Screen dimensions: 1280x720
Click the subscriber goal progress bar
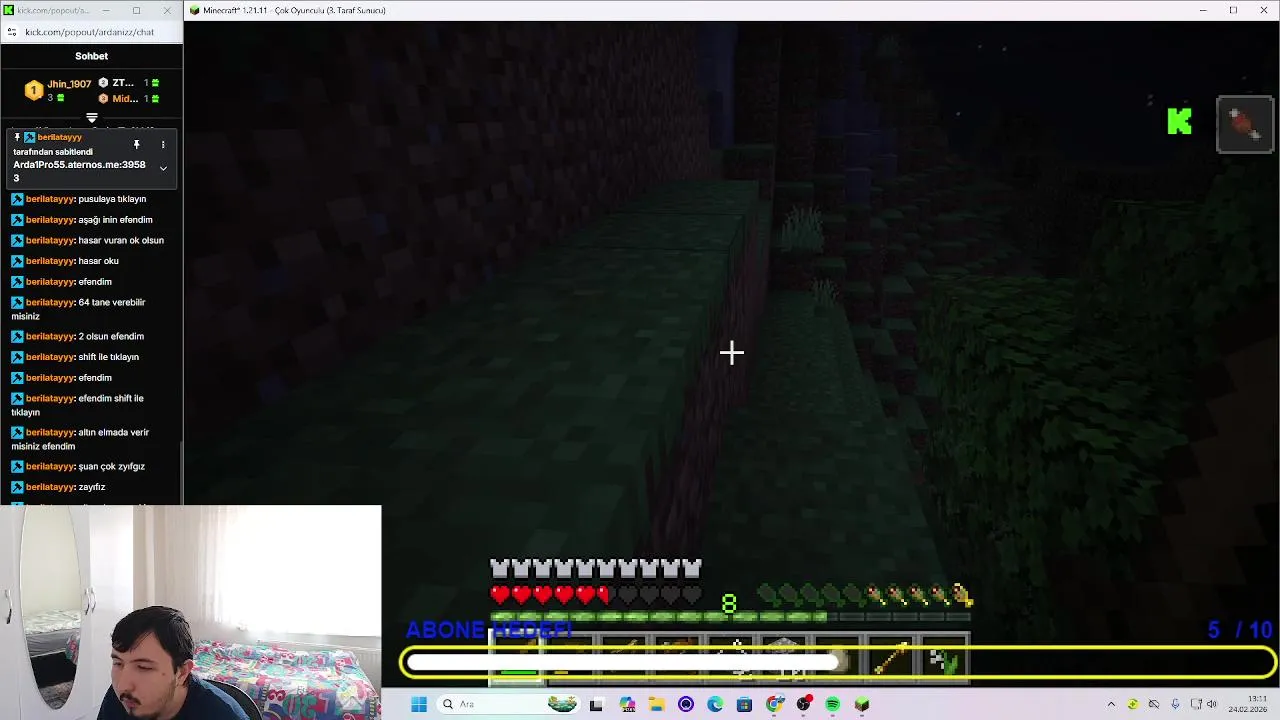coord(838,662)
